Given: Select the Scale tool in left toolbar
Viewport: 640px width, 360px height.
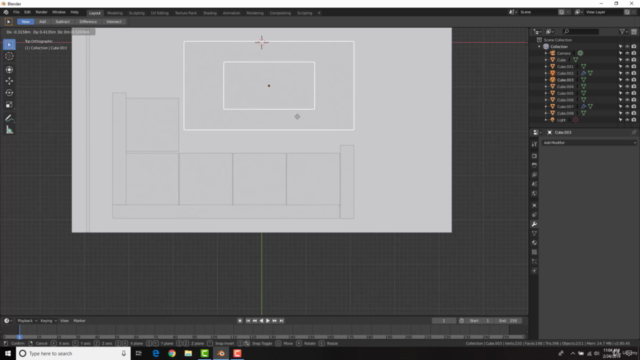Looking at the screenshot, I should pyautogui.click(x=9, y=105).
